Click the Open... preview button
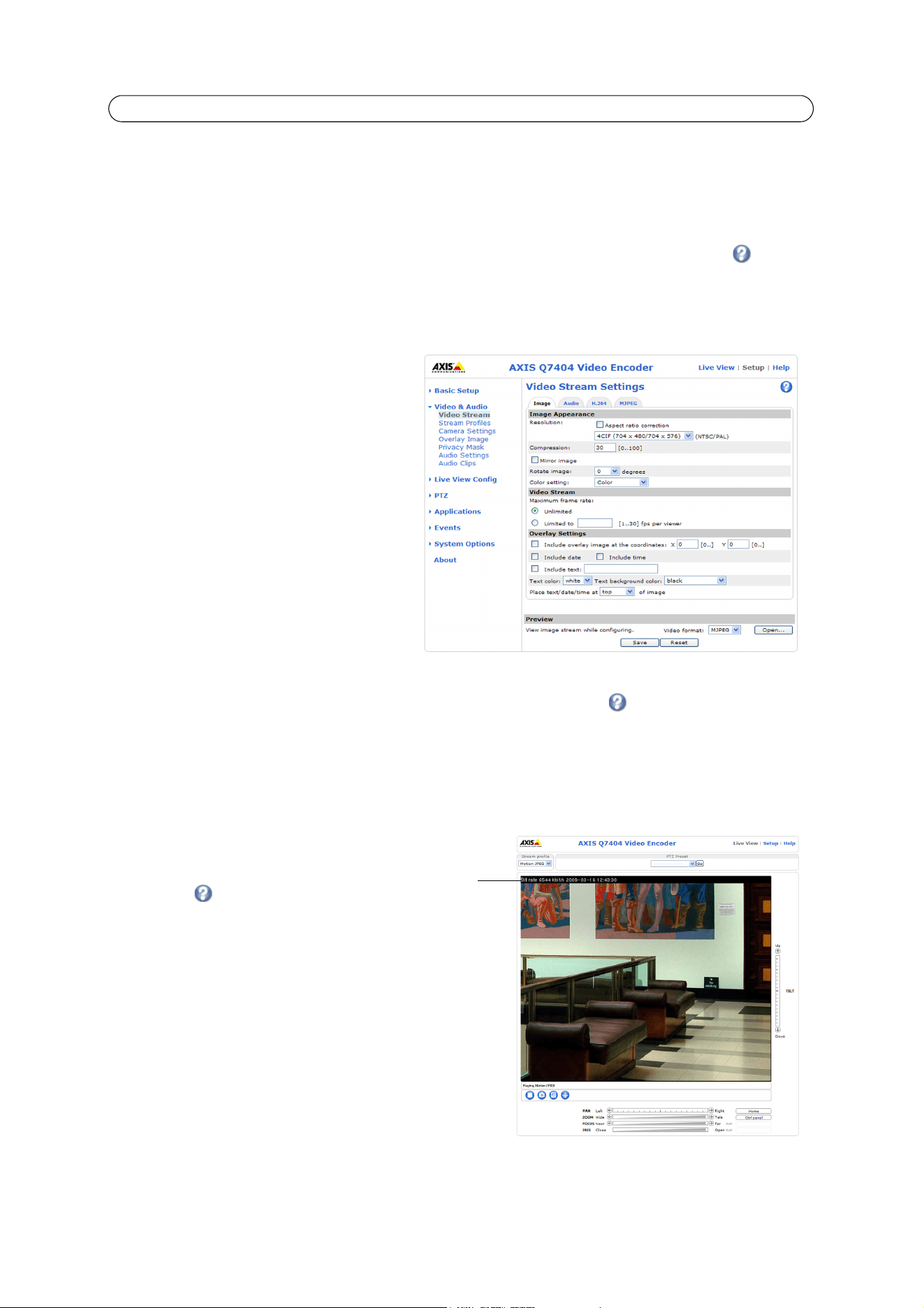This screenshot has width=924, height=1308. click(773, 630)
